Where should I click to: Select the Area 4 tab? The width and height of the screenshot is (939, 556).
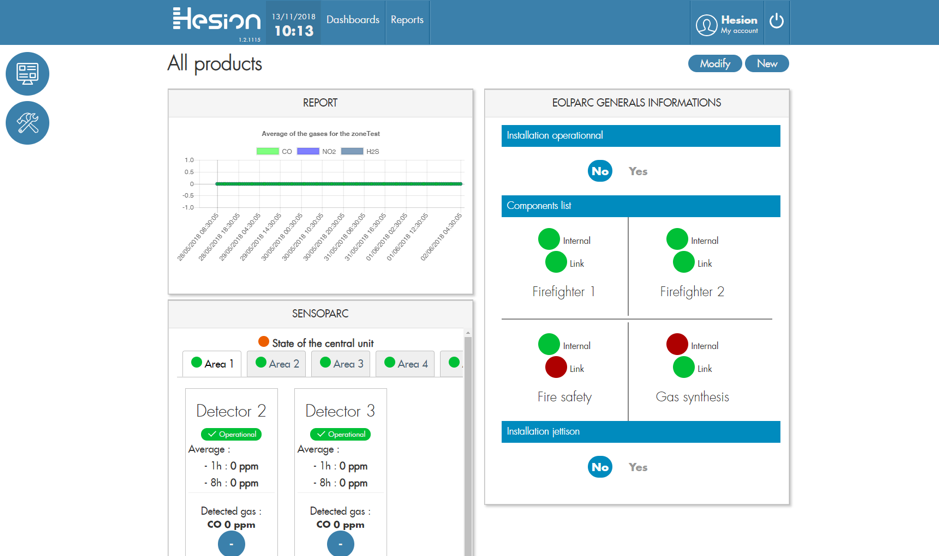(405, 364)
